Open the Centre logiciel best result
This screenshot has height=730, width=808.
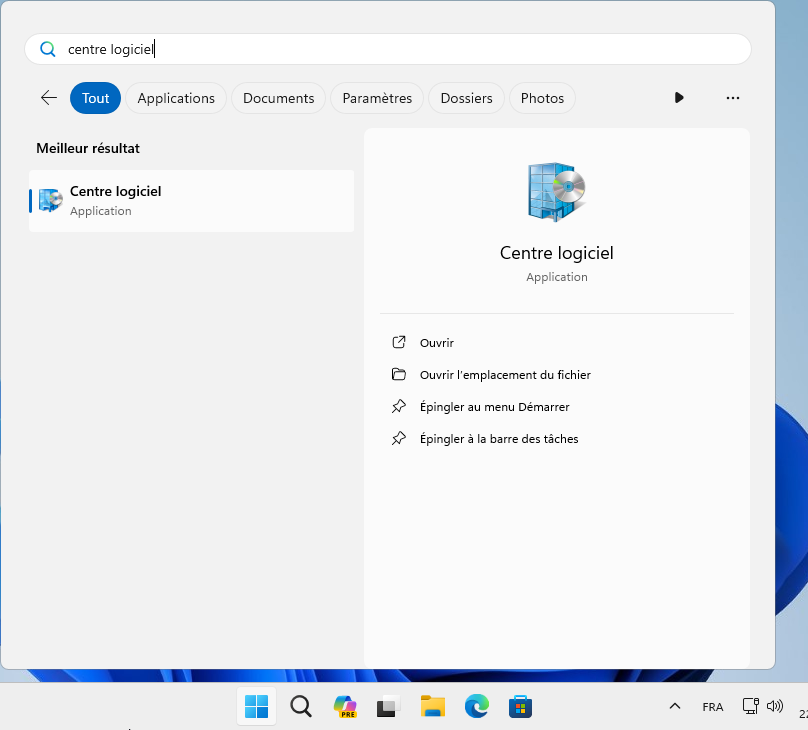192,201
